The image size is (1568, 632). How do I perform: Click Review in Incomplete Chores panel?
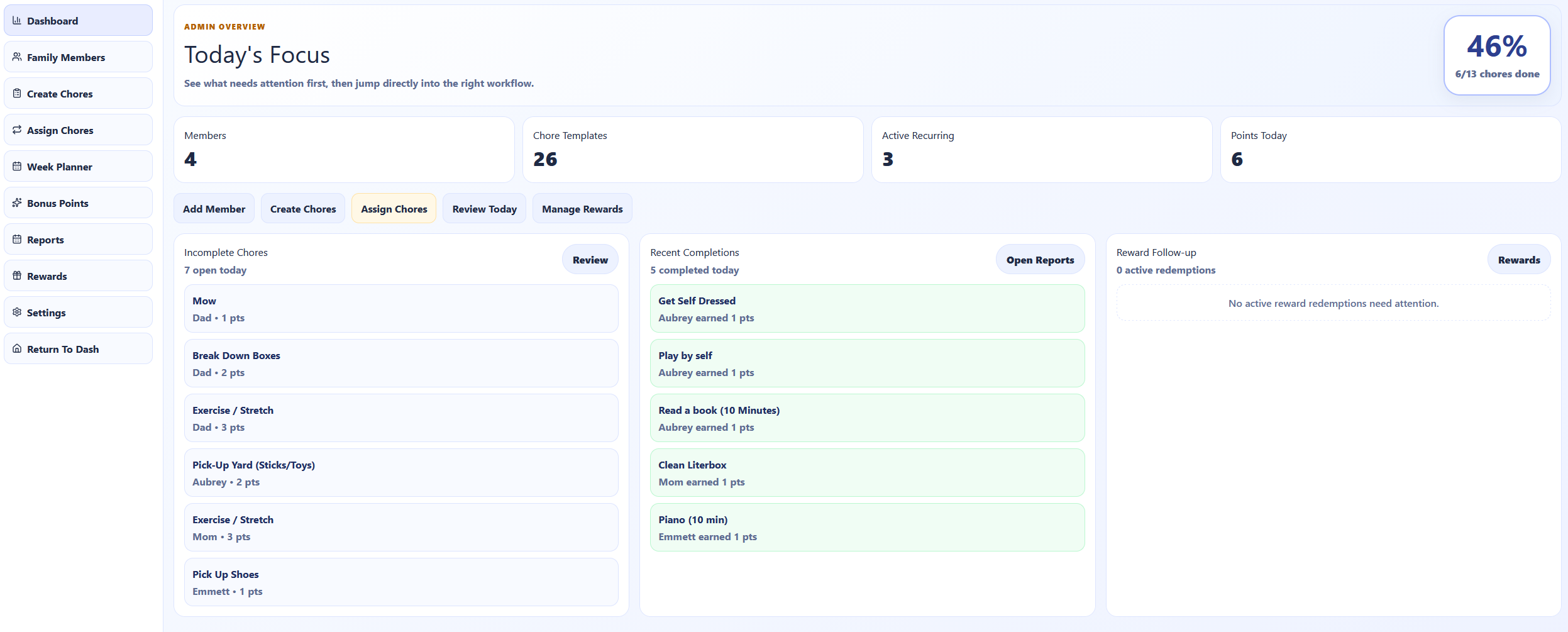coord(590,260)
